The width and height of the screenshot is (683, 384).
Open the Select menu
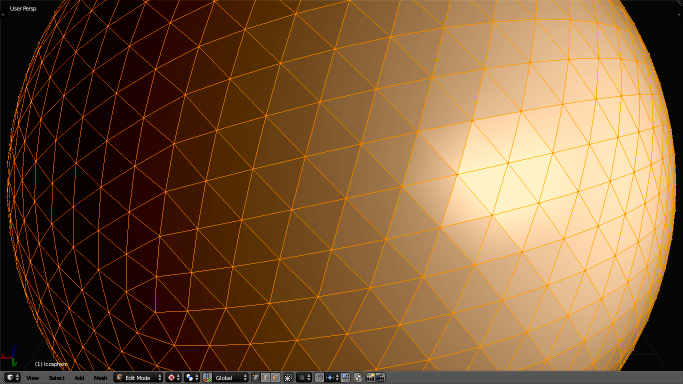tap(56, 378)
